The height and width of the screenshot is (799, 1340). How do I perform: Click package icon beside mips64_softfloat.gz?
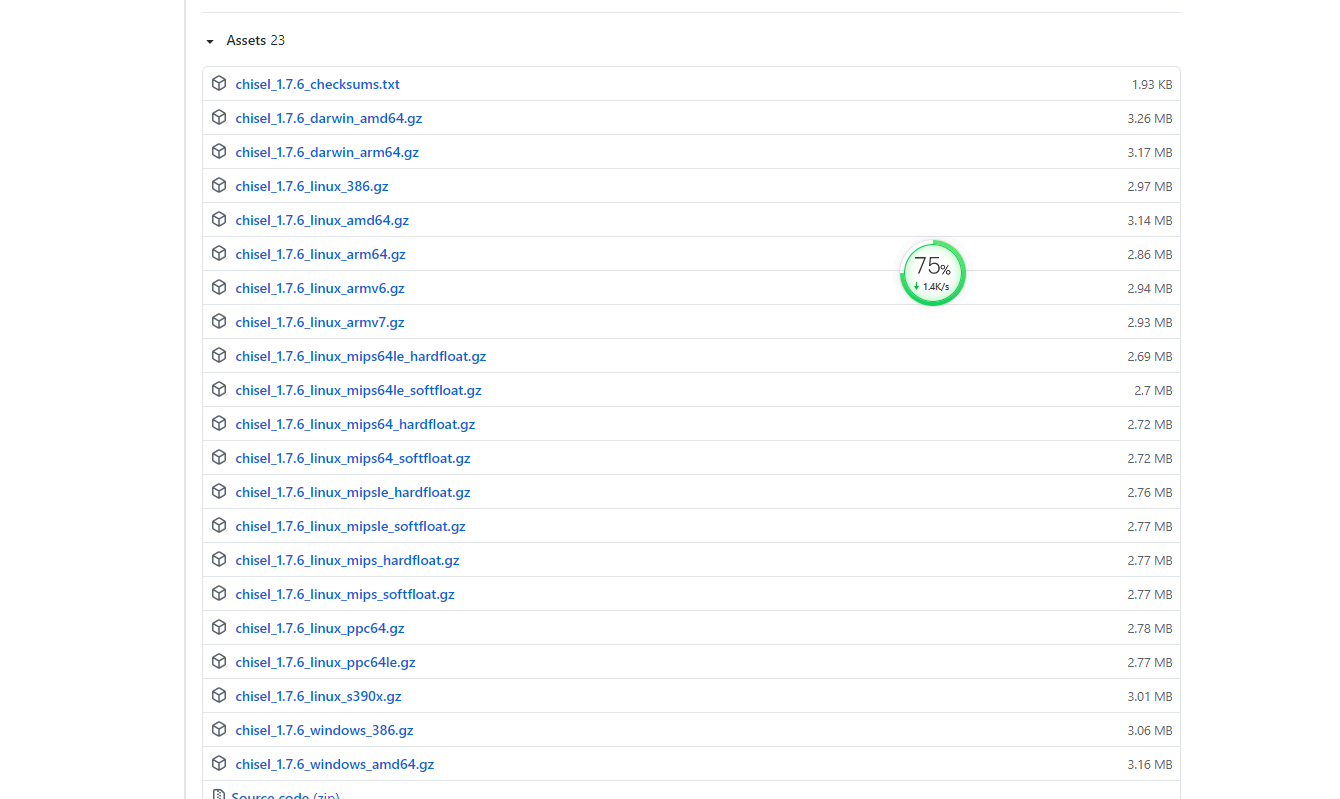219,458
